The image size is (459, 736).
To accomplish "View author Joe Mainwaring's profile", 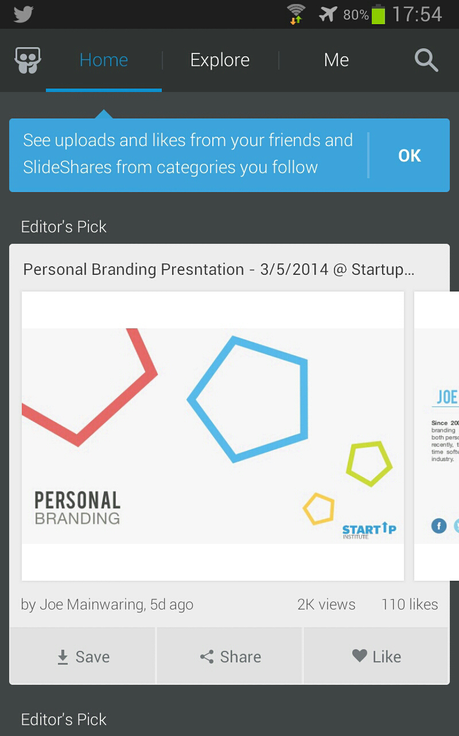I will [107, 605].
